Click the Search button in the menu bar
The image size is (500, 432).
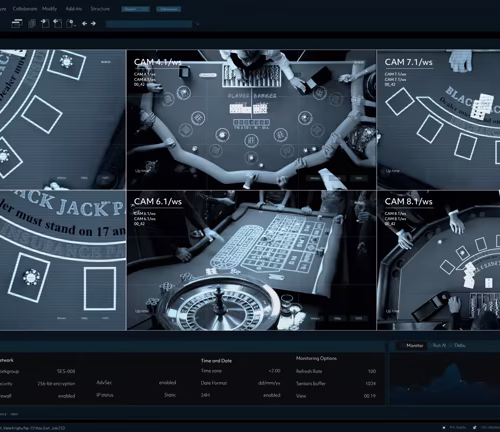135,9
